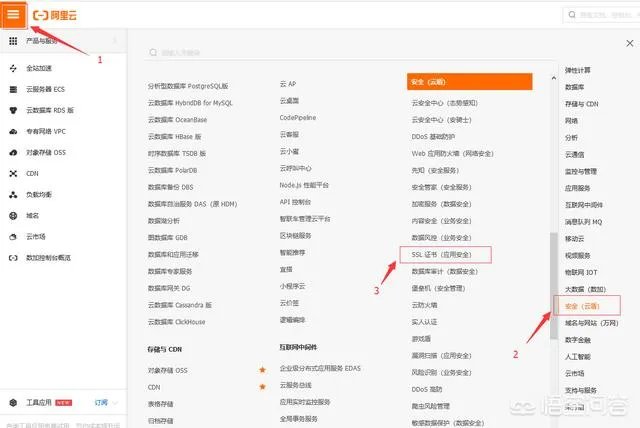Click the product search input field

[351, 52]
